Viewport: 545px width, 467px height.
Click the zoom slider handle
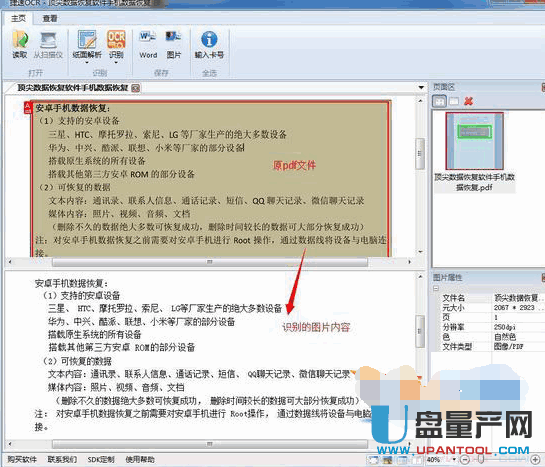tap(480, 459)
